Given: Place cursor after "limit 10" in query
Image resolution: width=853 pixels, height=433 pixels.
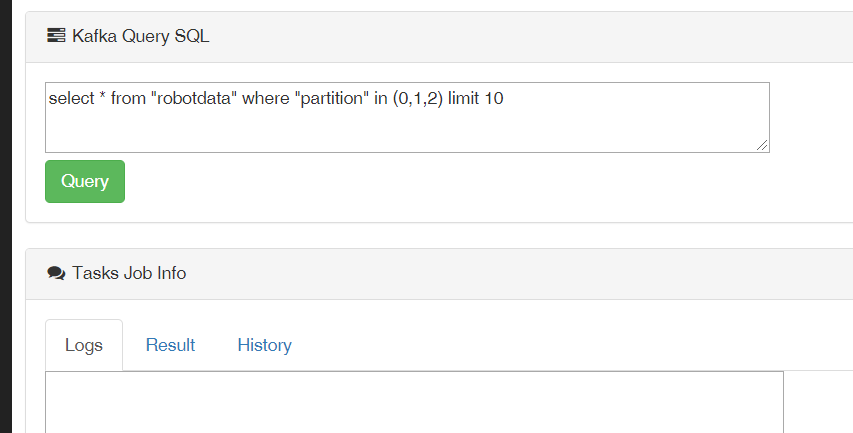Looking at the screenshot, I should (x=504, y=98).
